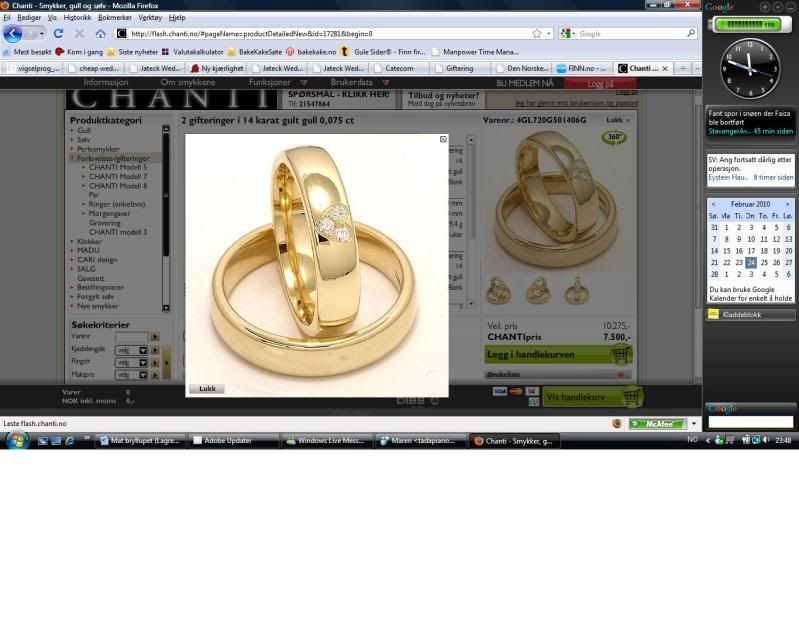Viewport: 799px width, 618px height.
Task: Select the first ring thumbnail below product image
Action: click(497, 291)
